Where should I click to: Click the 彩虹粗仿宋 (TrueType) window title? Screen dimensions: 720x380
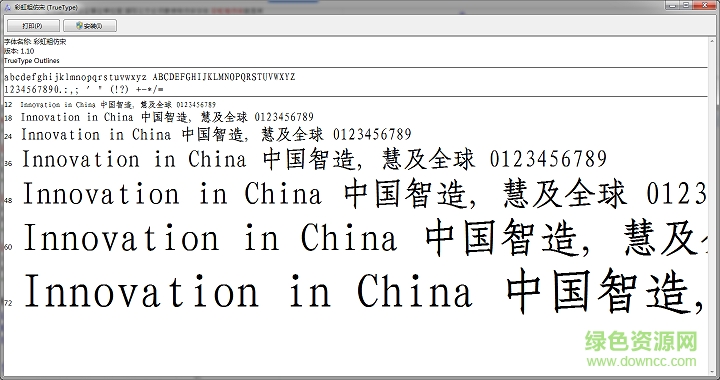pos(46,8)
